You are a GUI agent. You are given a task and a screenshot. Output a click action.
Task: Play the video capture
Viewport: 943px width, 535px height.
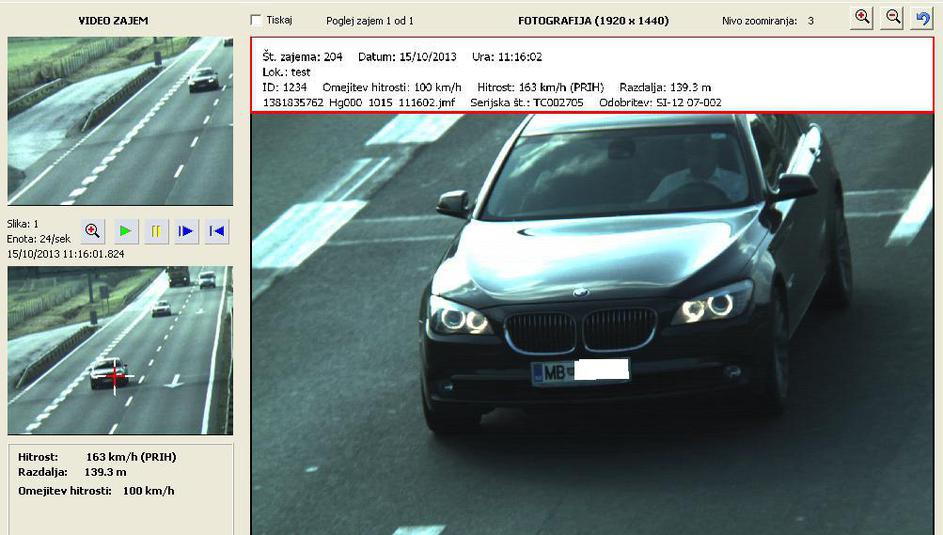point(125,231)
